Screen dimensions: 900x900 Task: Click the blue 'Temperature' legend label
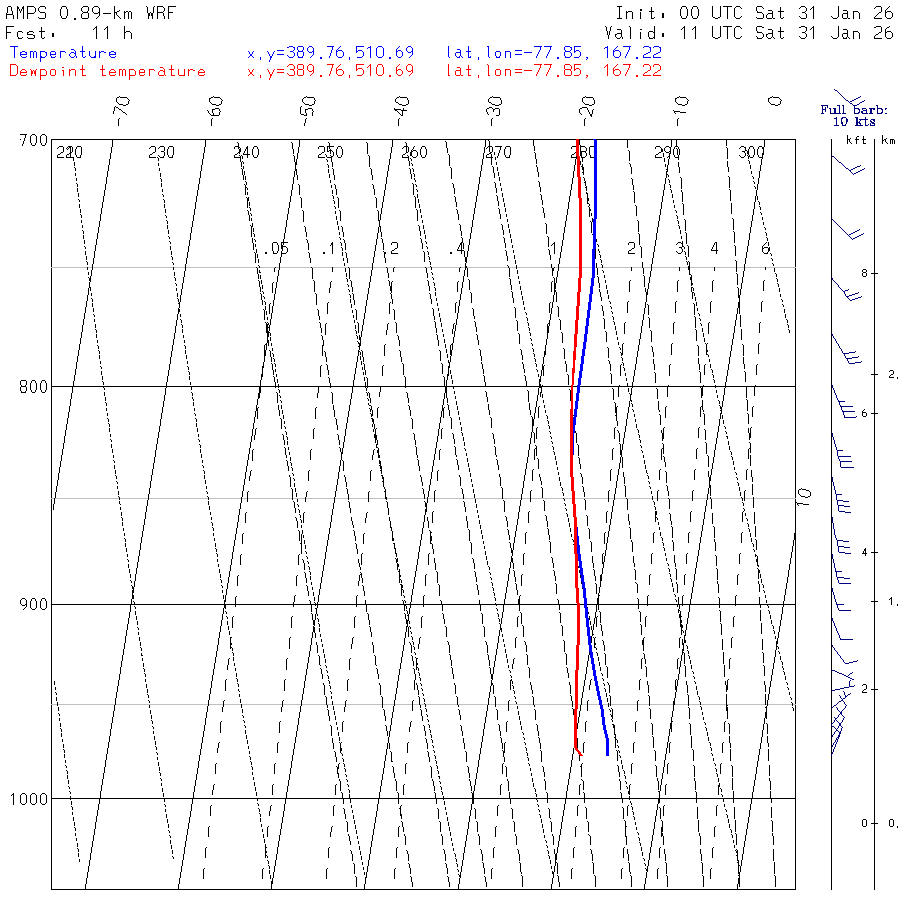(63, 53)
